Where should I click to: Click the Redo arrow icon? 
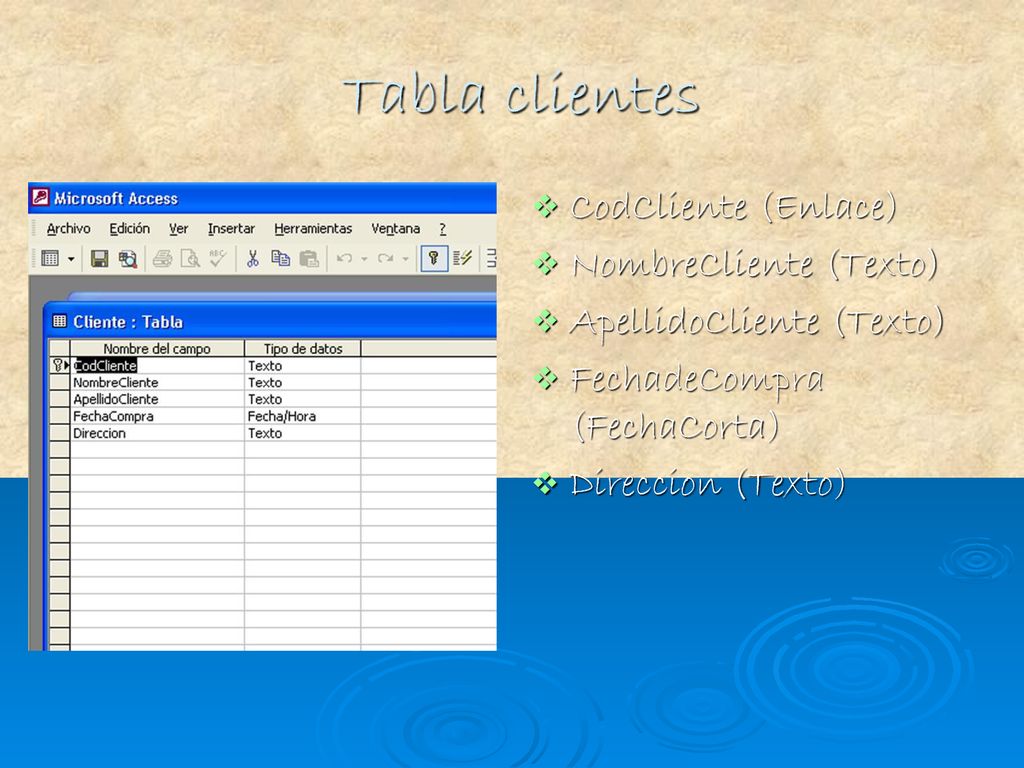385,259
